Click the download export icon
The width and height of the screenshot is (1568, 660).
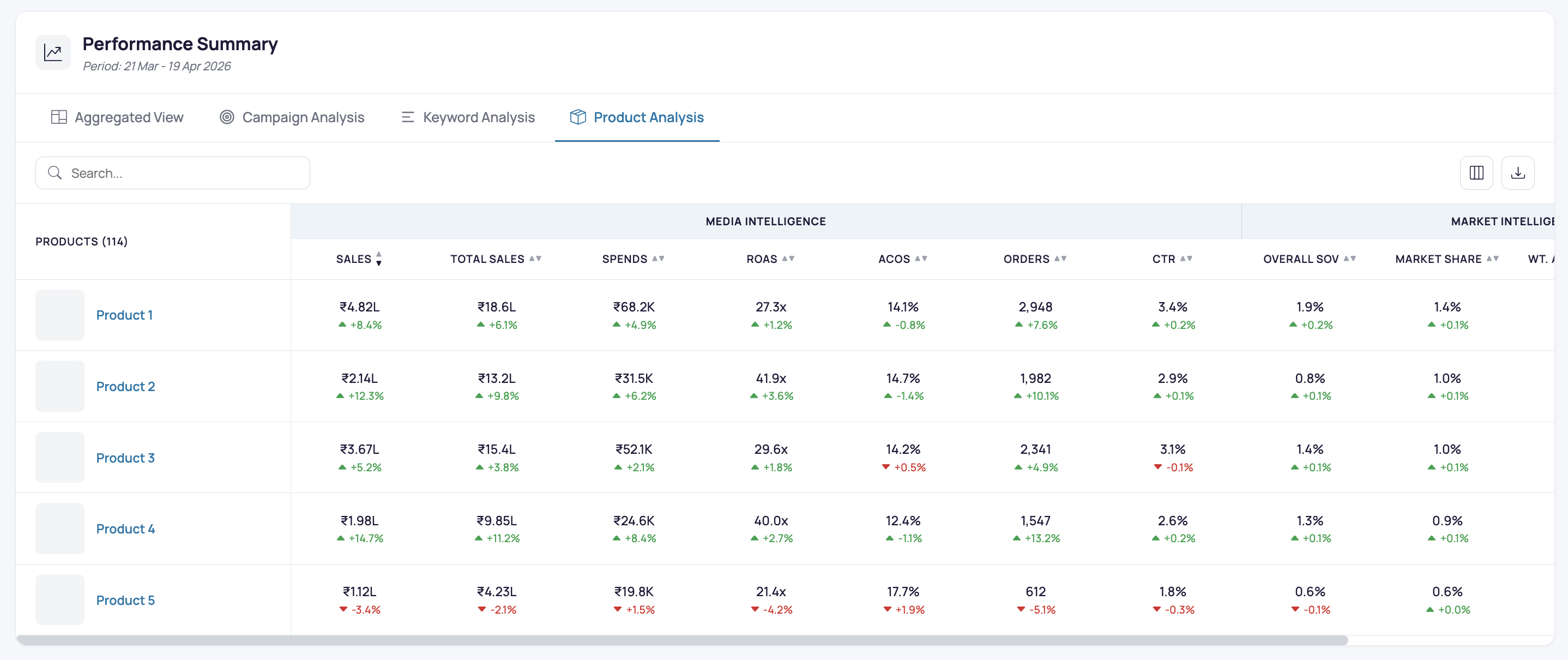[1517, 173]
